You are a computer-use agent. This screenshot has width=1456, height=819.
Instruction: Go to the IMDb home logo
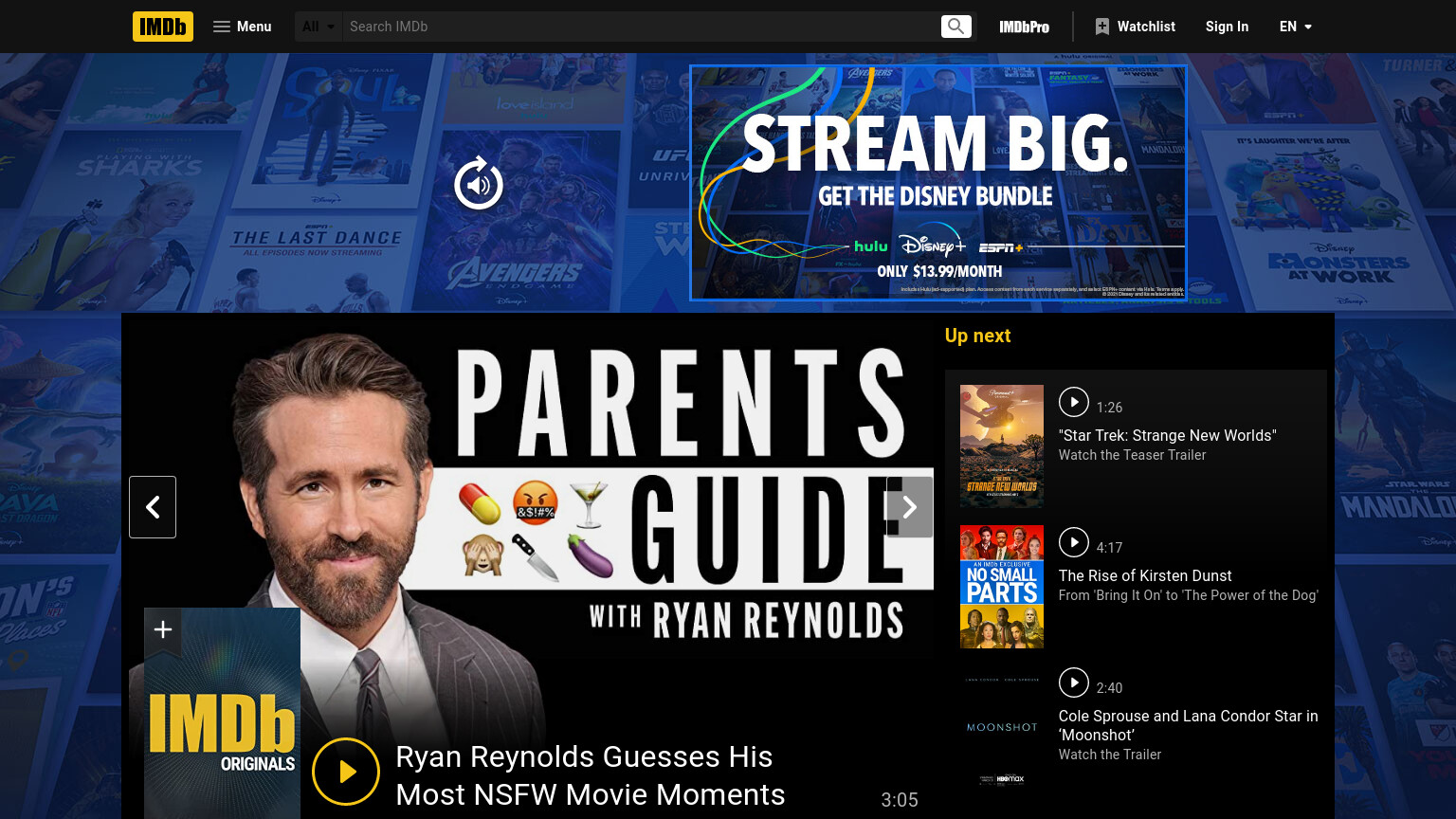pos(163,27)
